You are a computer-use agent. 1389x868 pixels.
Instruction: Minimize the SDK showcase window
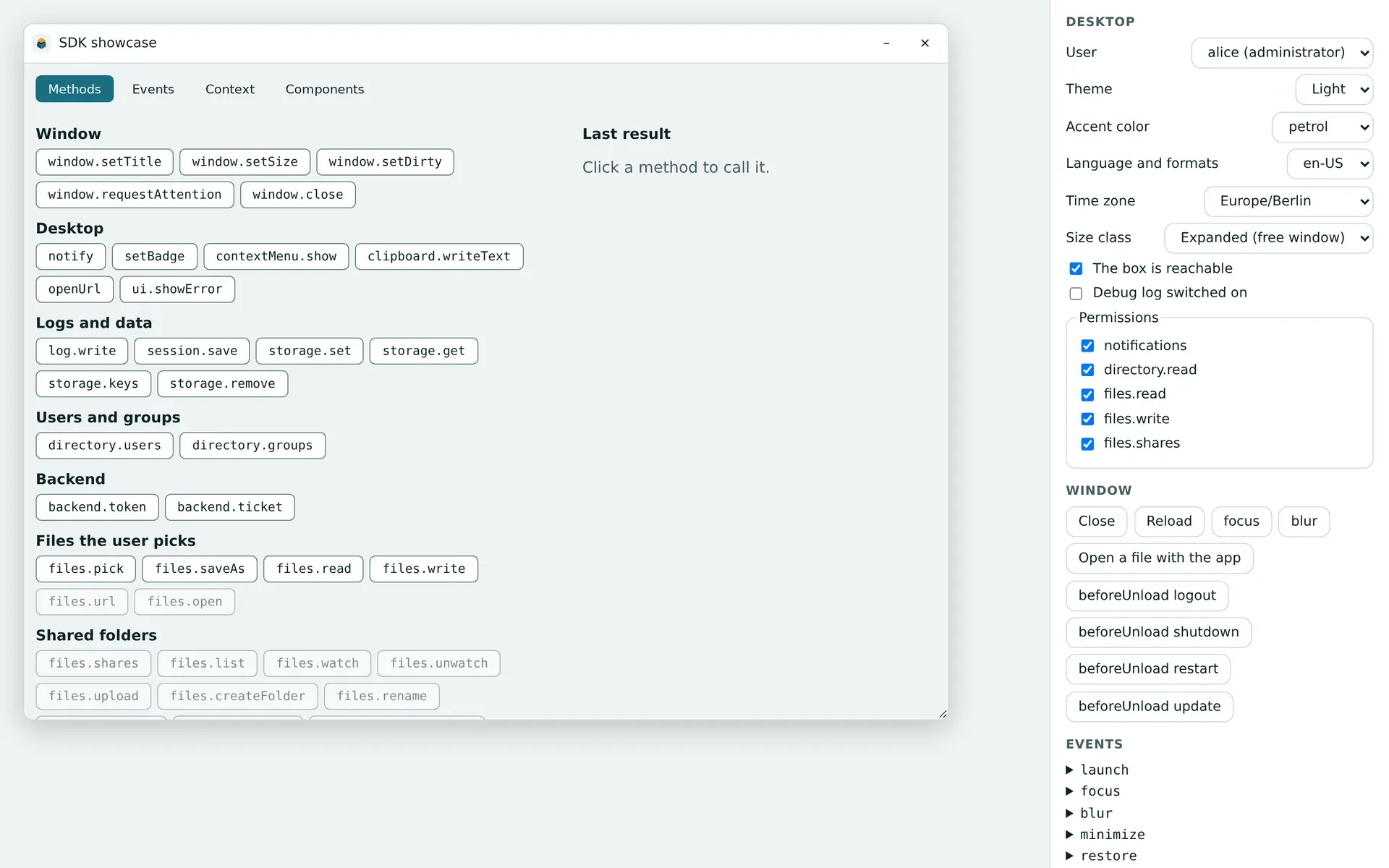(886, 43)
